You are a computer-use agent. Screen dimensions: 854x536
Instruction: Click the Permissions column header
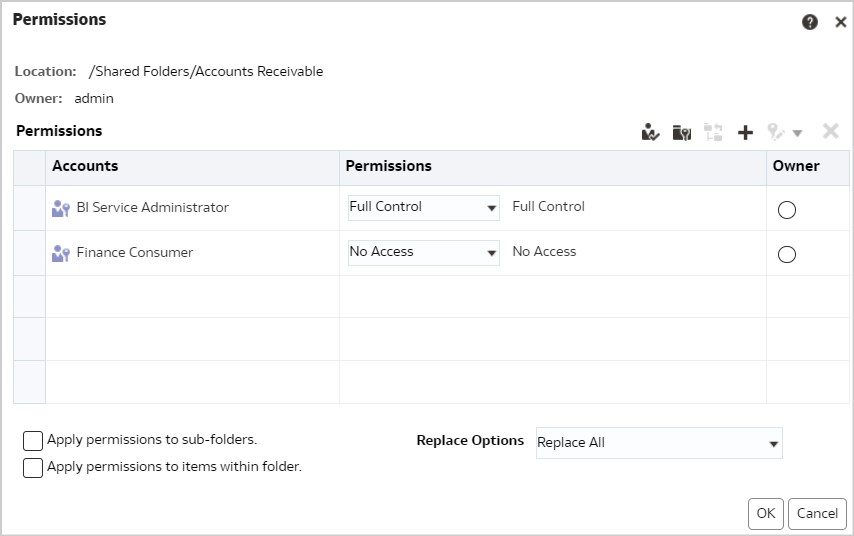click(553, 168)
